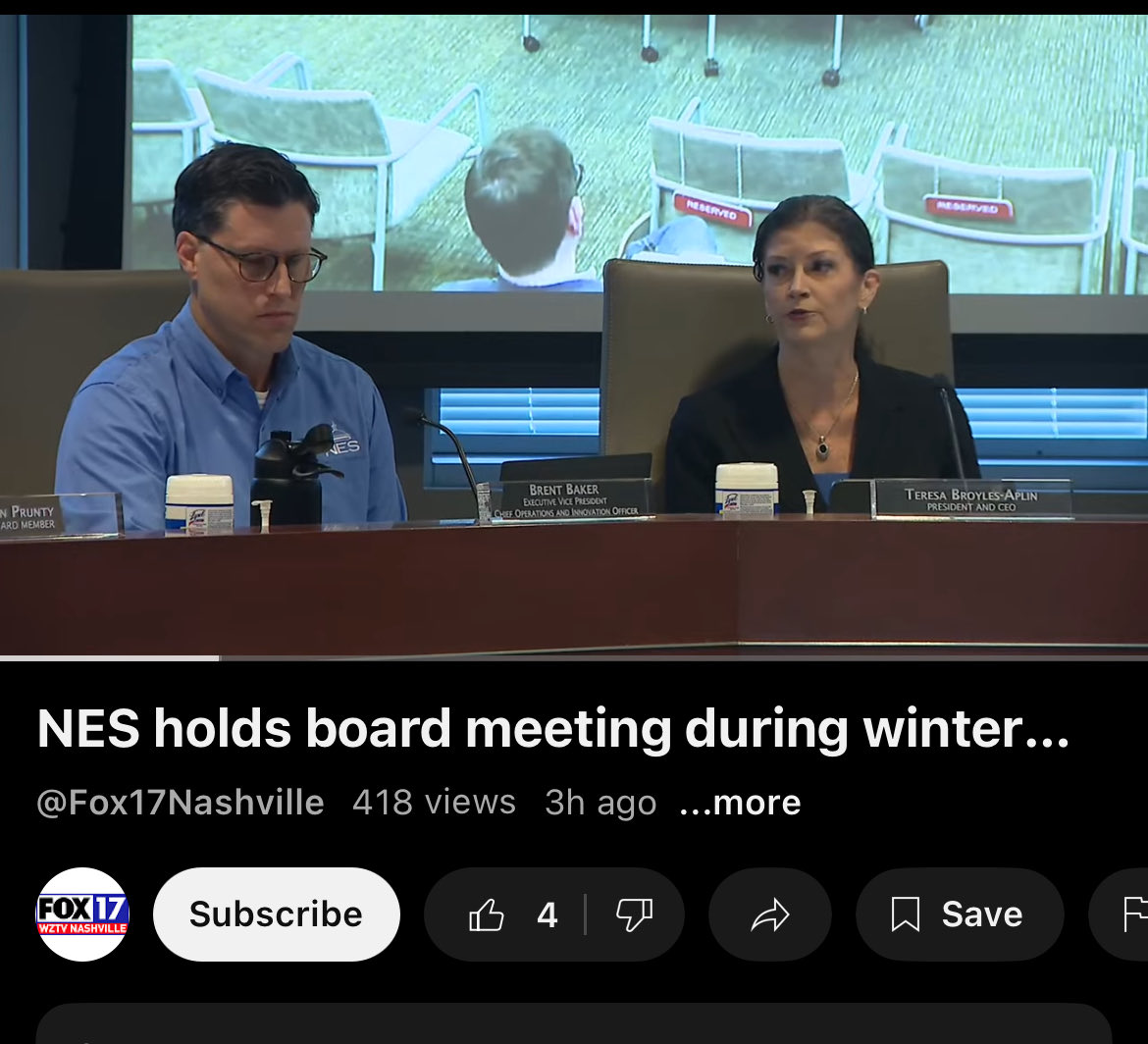This screenshot has width=1148, height=1044.
Task: Click the report flag button
Action: coord(1121,914)
